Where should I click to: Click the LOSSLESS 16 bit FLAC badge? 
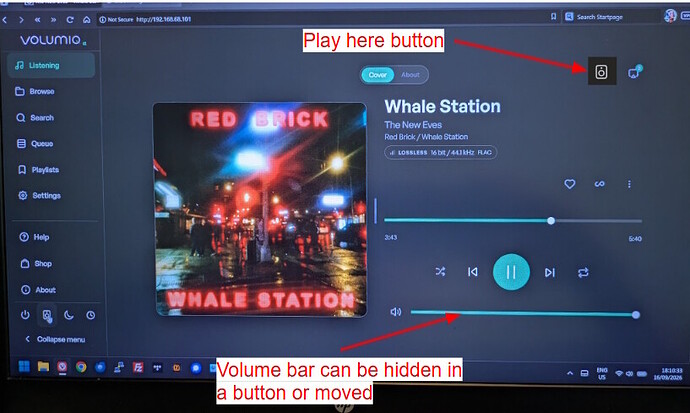(440, 153)
